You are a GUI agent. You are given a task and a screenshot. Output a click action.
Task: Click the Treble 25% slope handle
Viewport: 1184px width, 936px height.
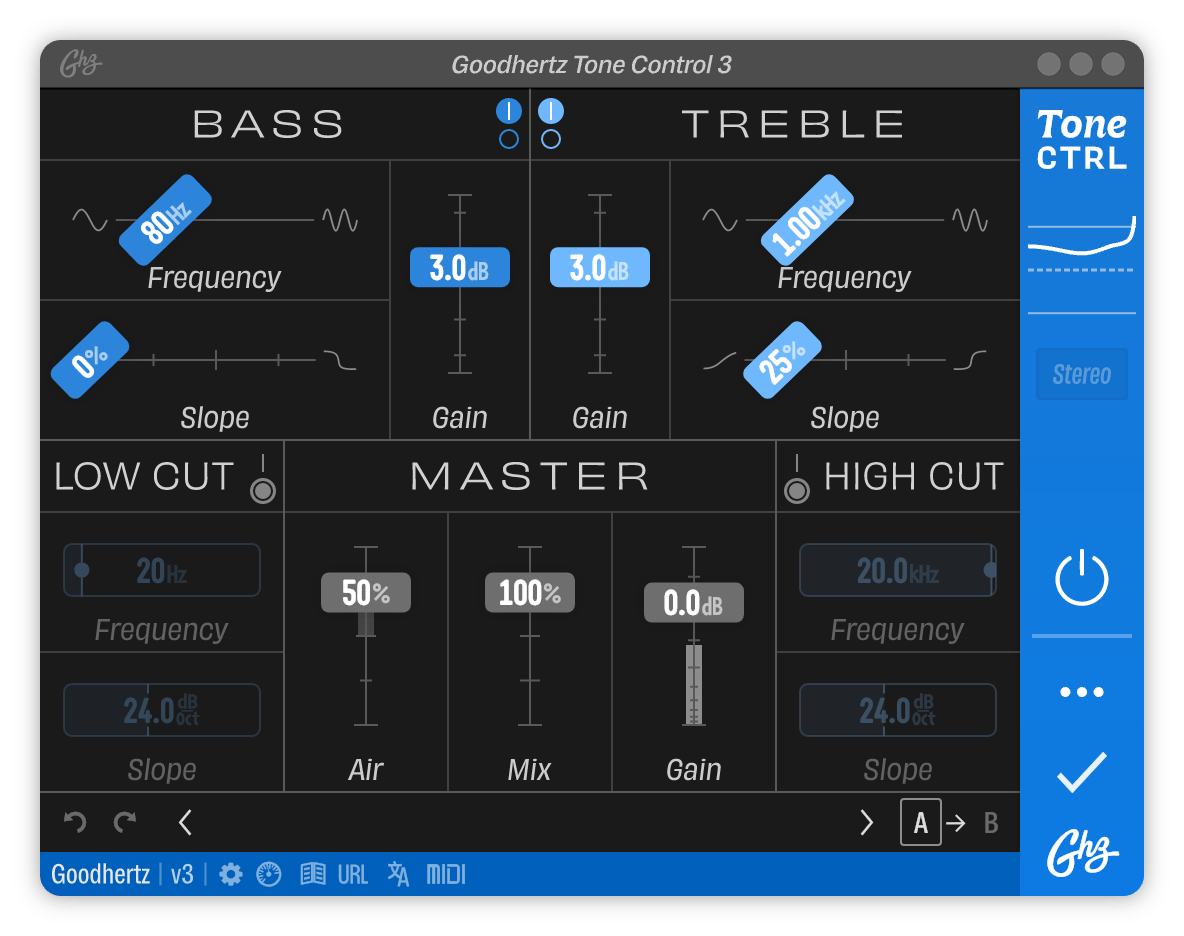pyautogui.click(x=782, y=360)
